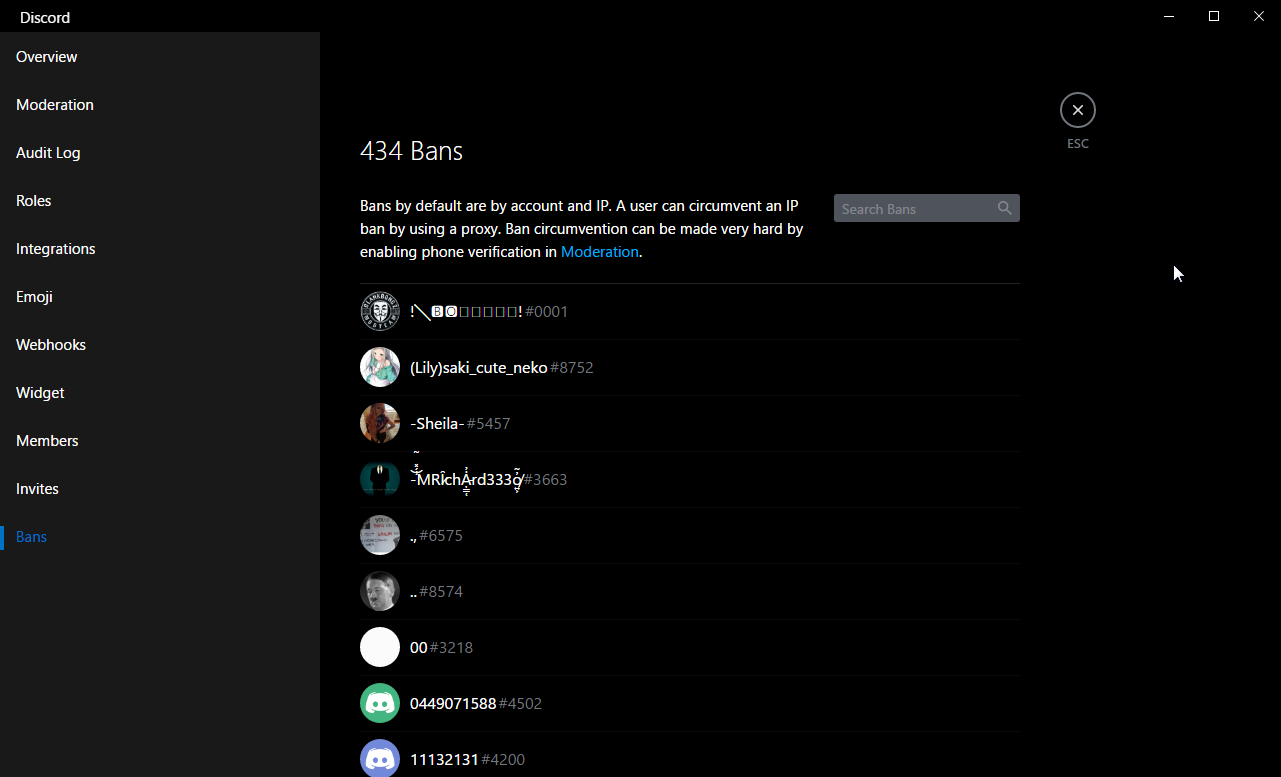Image resolution: width=1281 pixels, height=777 pixels.
Task: Open the ban entry ending in #0001
Action: 690,312
